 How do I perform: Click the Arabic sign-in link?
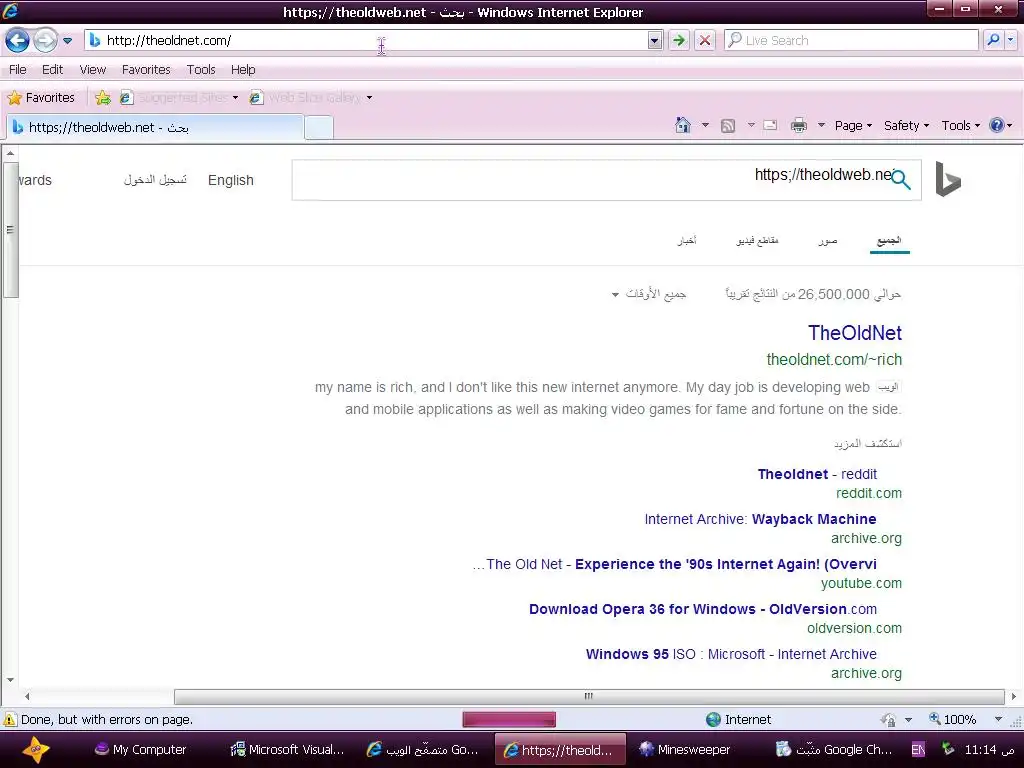tap(155, 180)
